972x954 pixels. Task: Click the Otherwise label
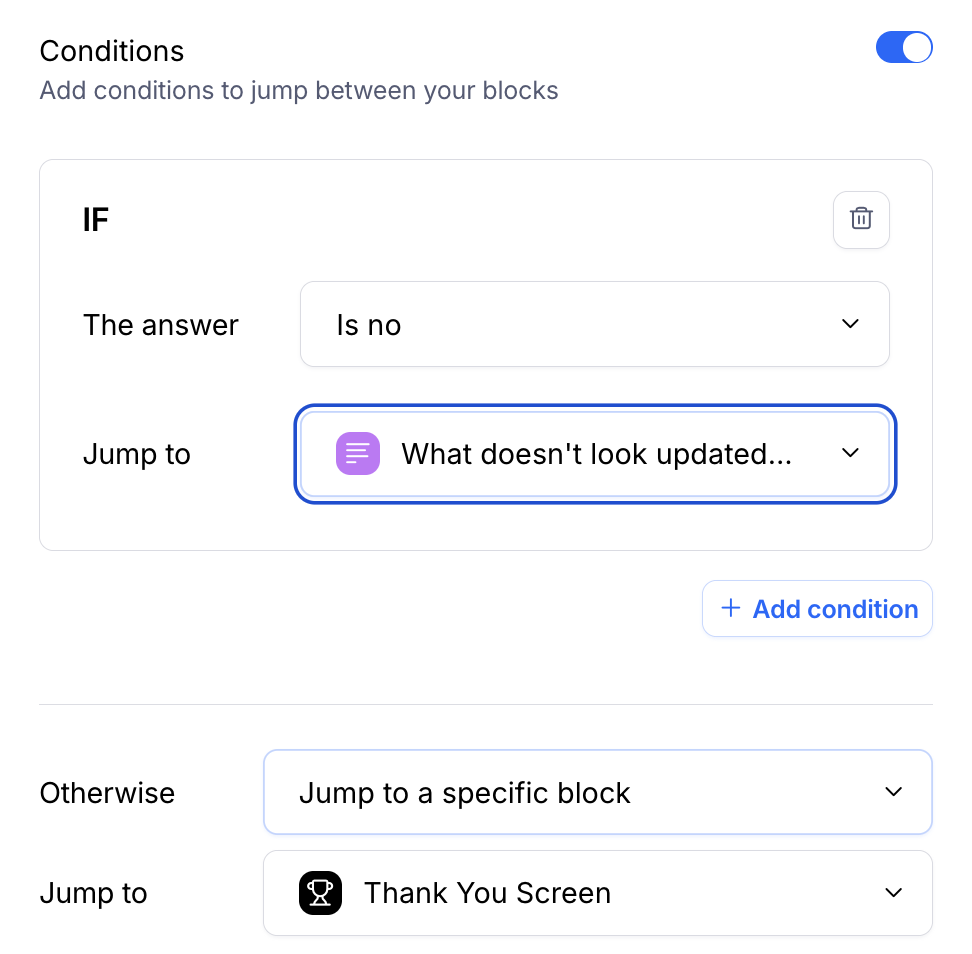coord(107,793)
